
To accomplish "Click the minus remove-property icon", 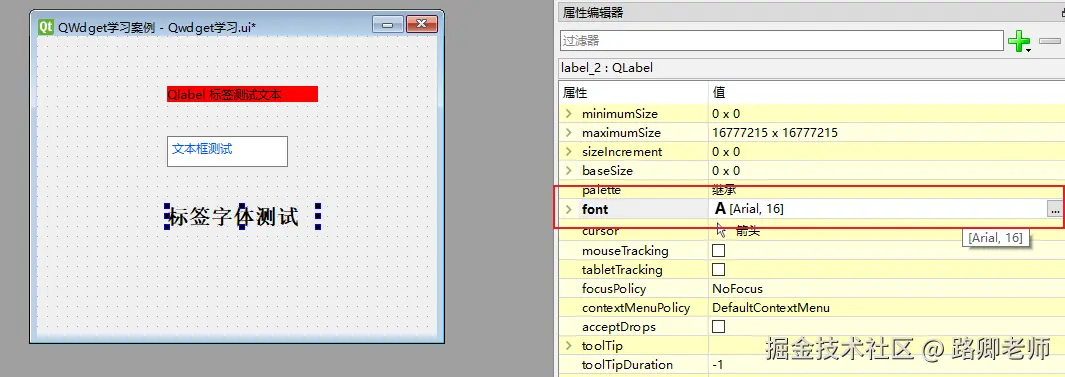I will [1049, 41].
